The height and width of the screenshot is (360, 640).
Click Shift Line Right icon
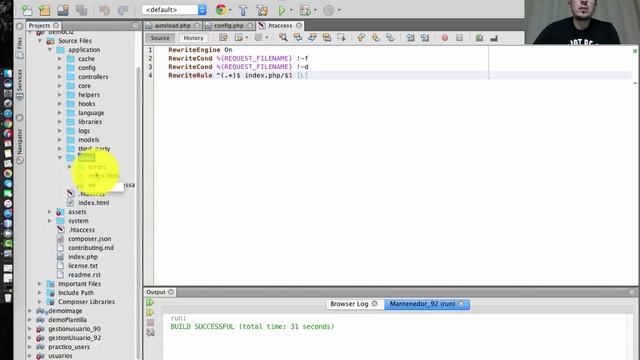tap(425, 38)
